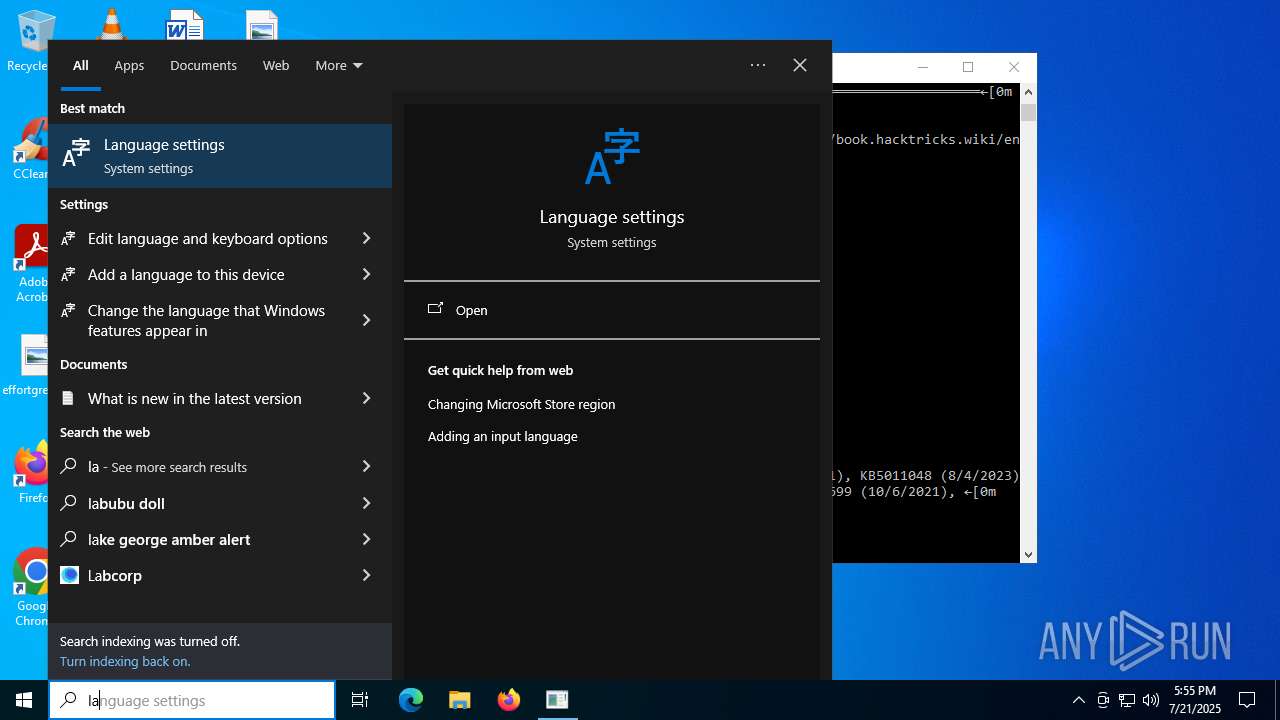Open Task View on the taskbar
The image size is (1280, 720).
click(x=360, y=700)
